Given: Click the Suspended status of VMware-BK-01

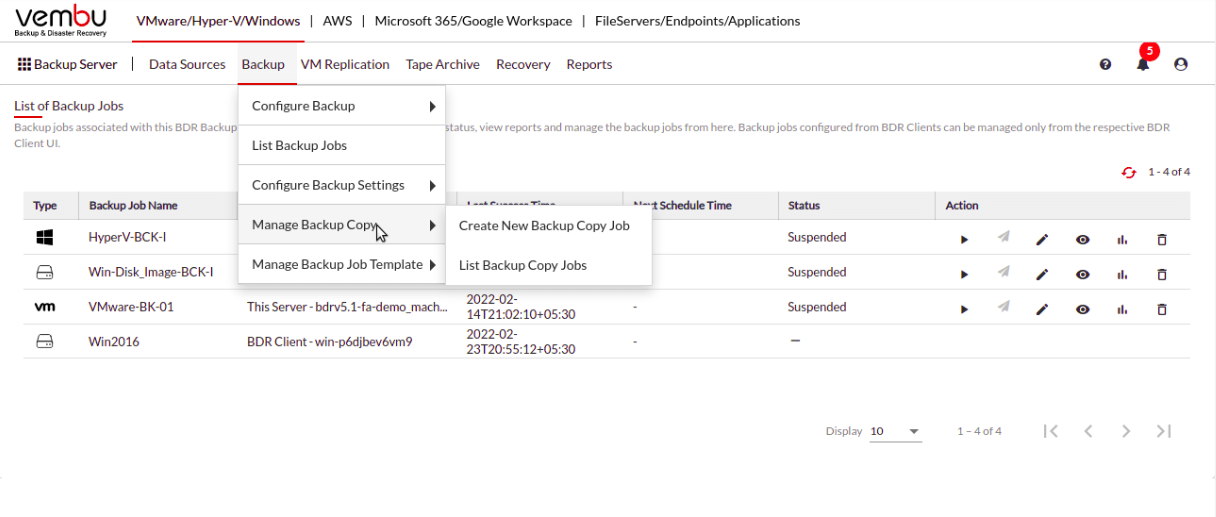Looking at the screenshot, I should (x=817, y=307).
